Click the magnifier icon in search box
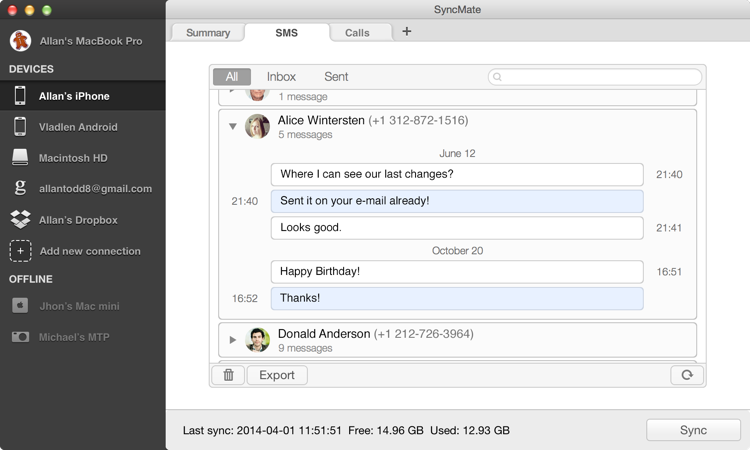Image resolution: width=750 pixels, height=450 pixels. pos(497,77)
